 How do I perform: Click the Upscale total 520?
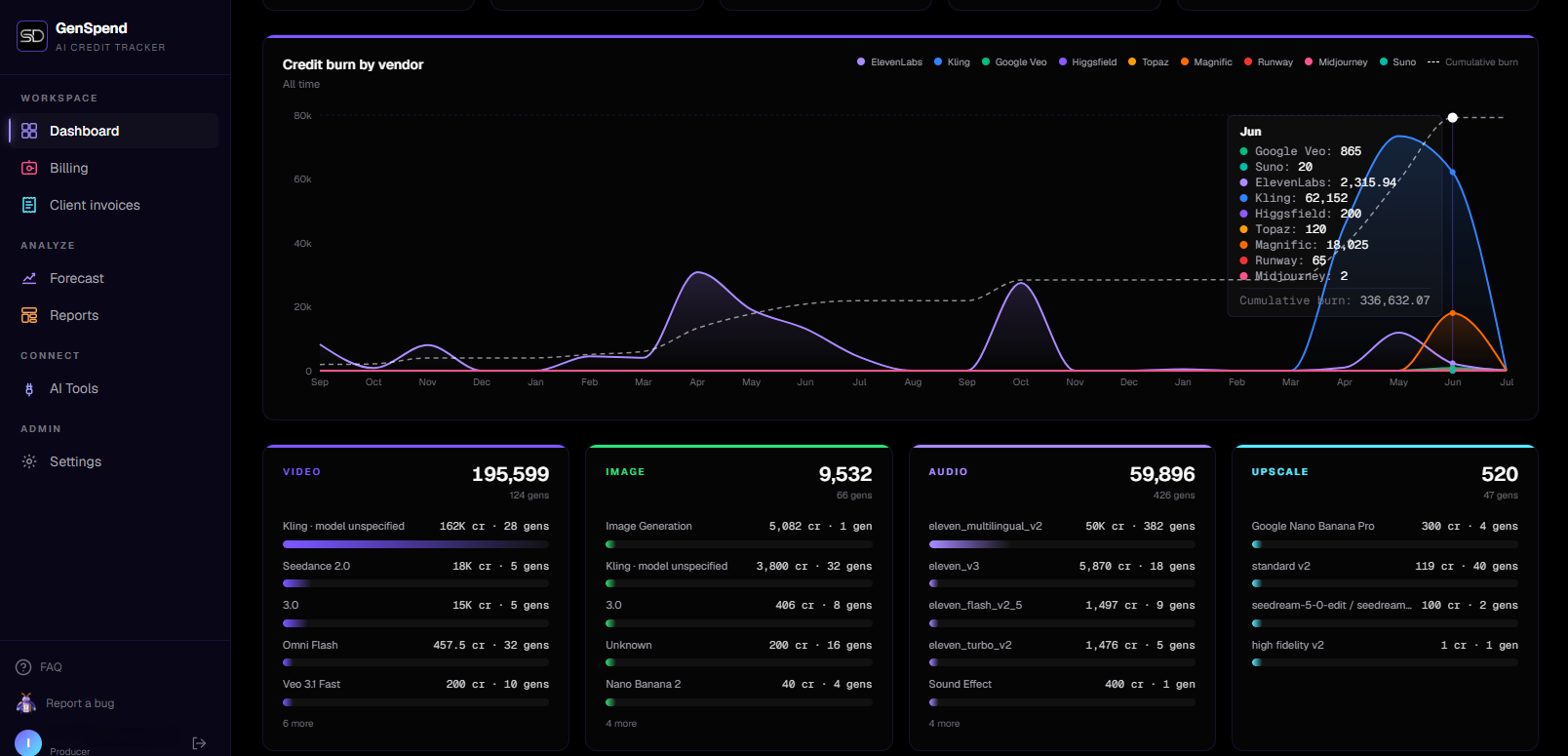[x=1500, y=474]
